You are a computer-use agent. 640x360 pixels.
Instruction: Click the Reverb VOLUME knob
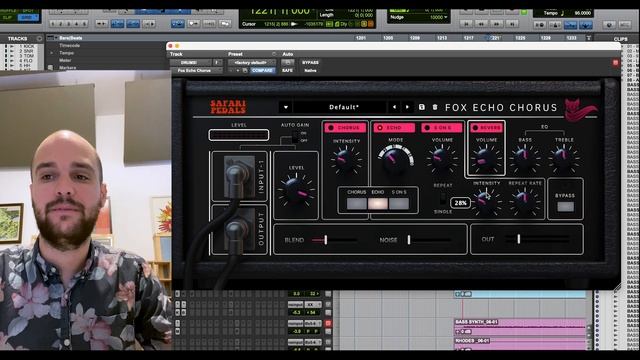(x=486, y=159)
